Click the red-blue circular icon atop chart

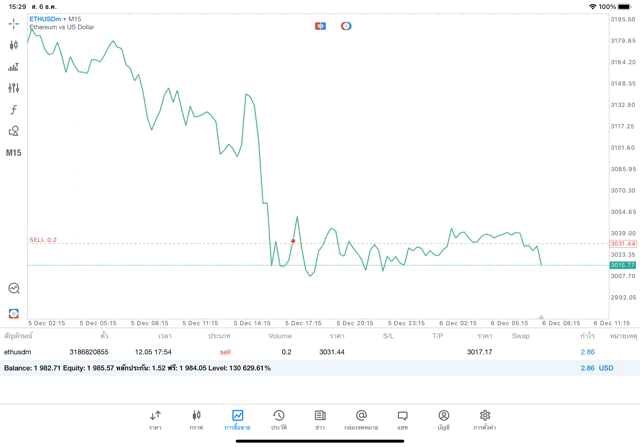[346, 26]
